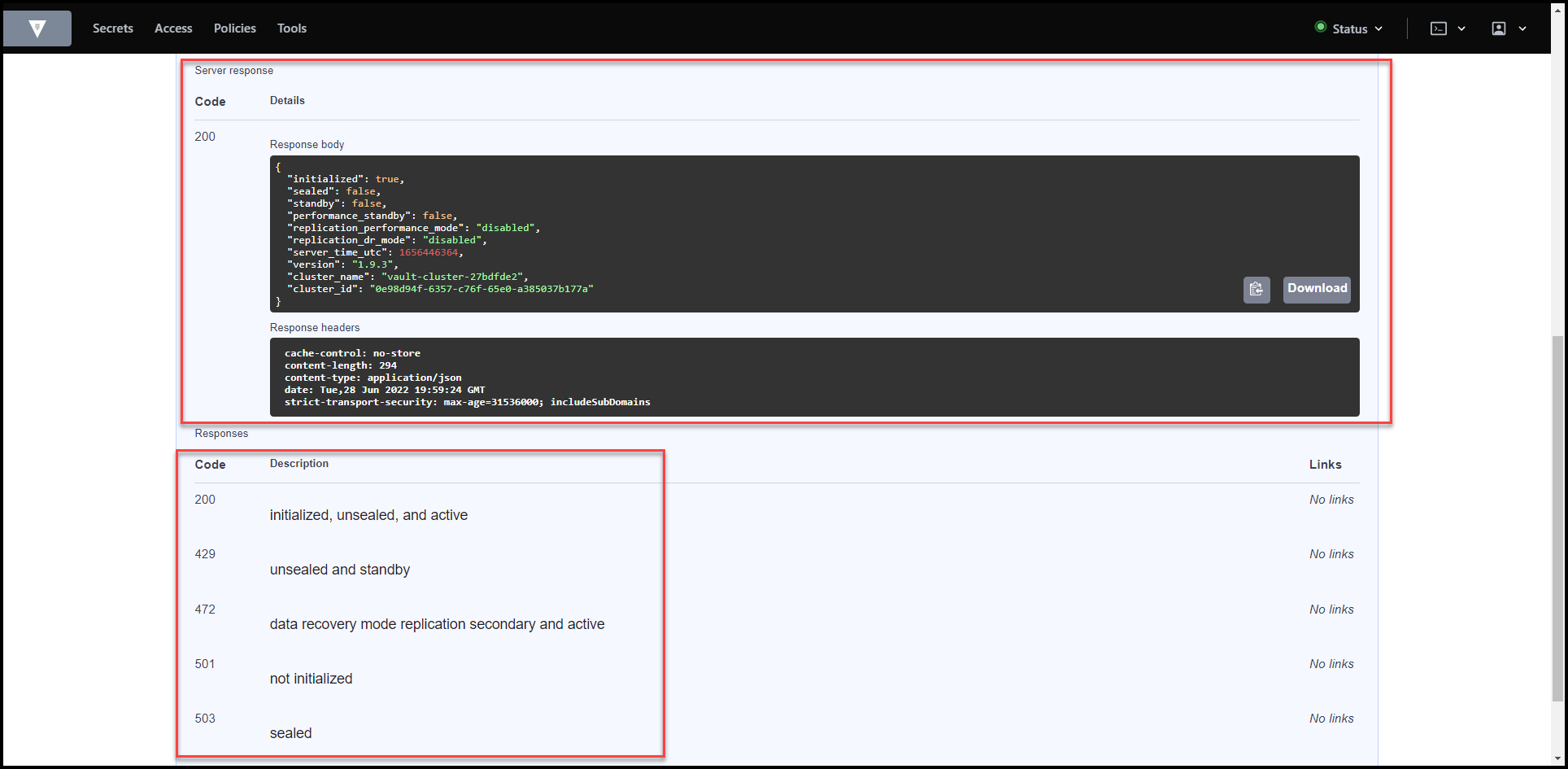Expand the console panel chevron

click(1462, 28)
